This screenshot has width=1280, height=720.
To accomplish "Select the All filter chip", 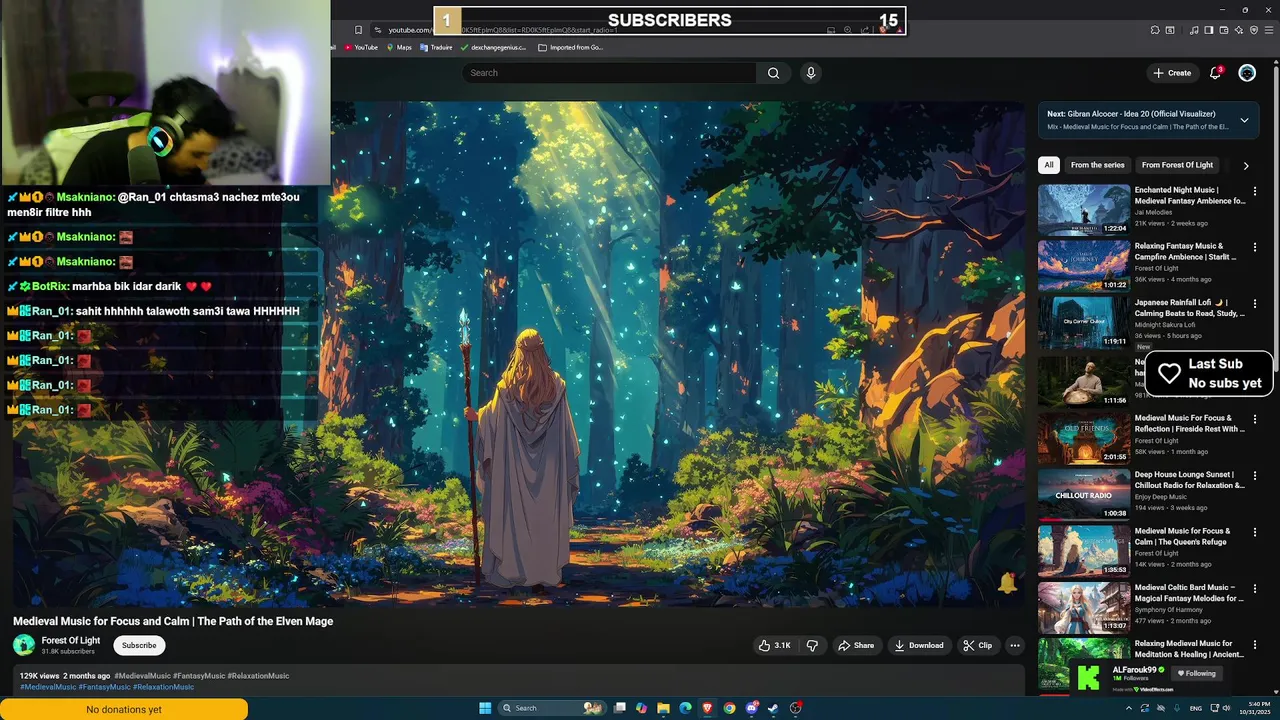I will click(1048, 165).
